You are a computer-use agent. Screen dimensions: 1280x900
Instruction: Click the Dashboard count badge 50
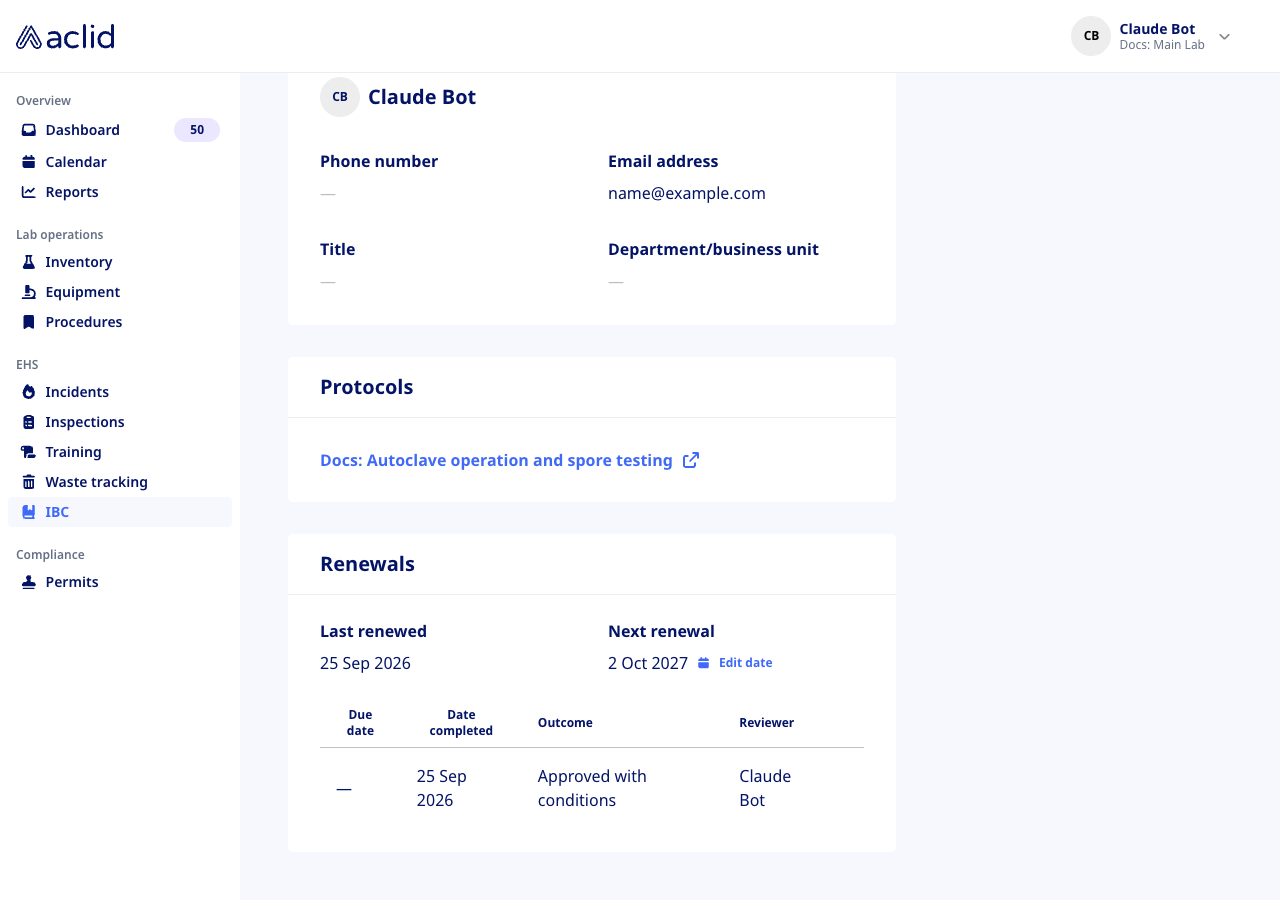point(197,130)
